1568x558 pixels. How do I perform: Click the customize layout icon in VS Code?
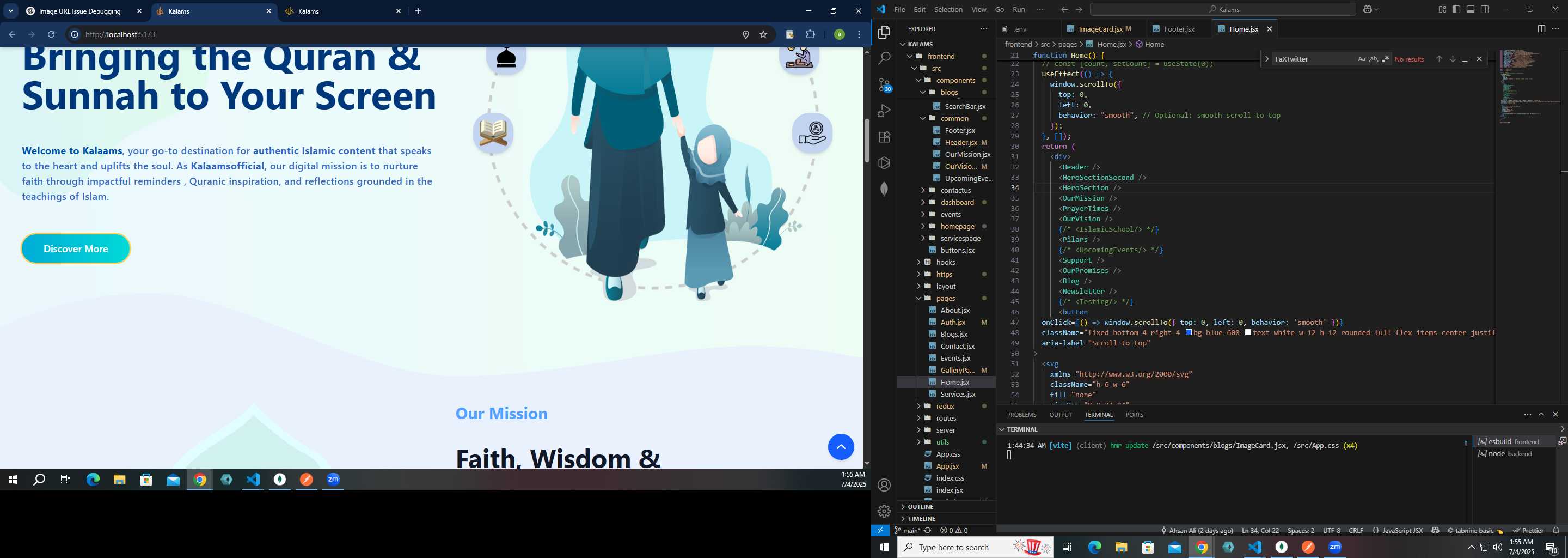click(x=1442, y=10)
